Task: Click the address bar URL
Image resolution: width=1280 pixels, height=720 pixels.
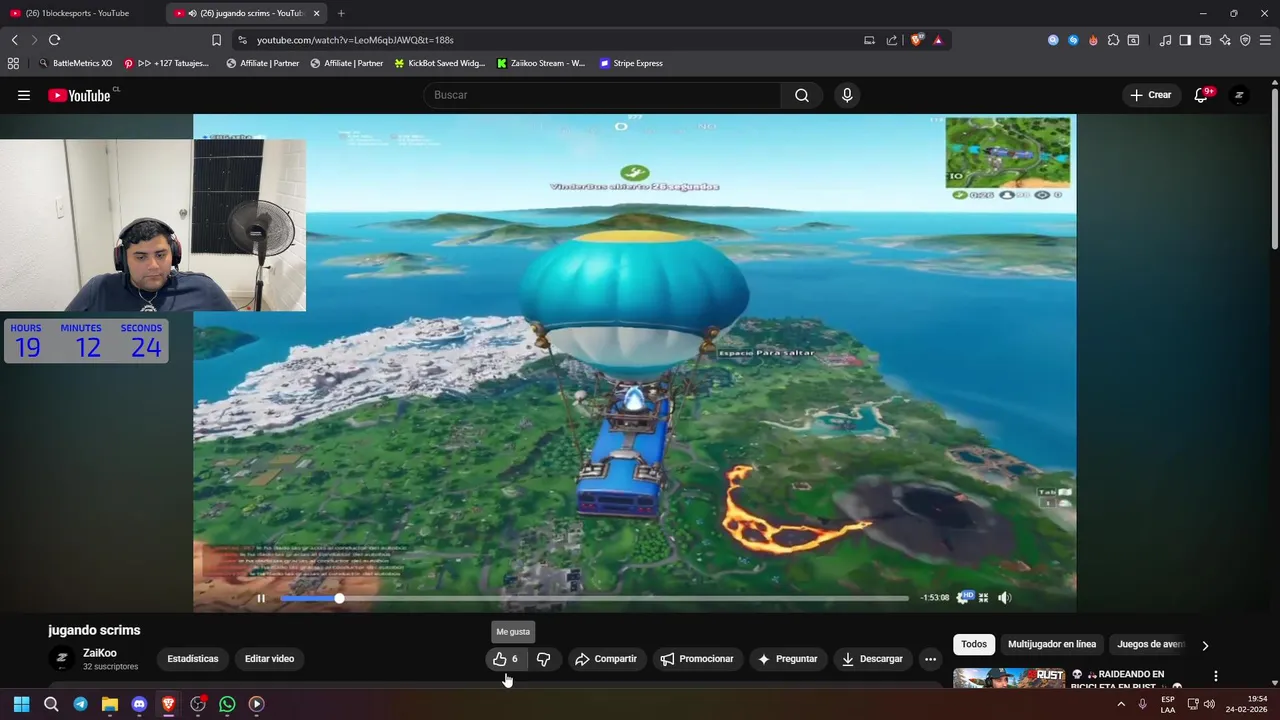Action: [354, 40]
